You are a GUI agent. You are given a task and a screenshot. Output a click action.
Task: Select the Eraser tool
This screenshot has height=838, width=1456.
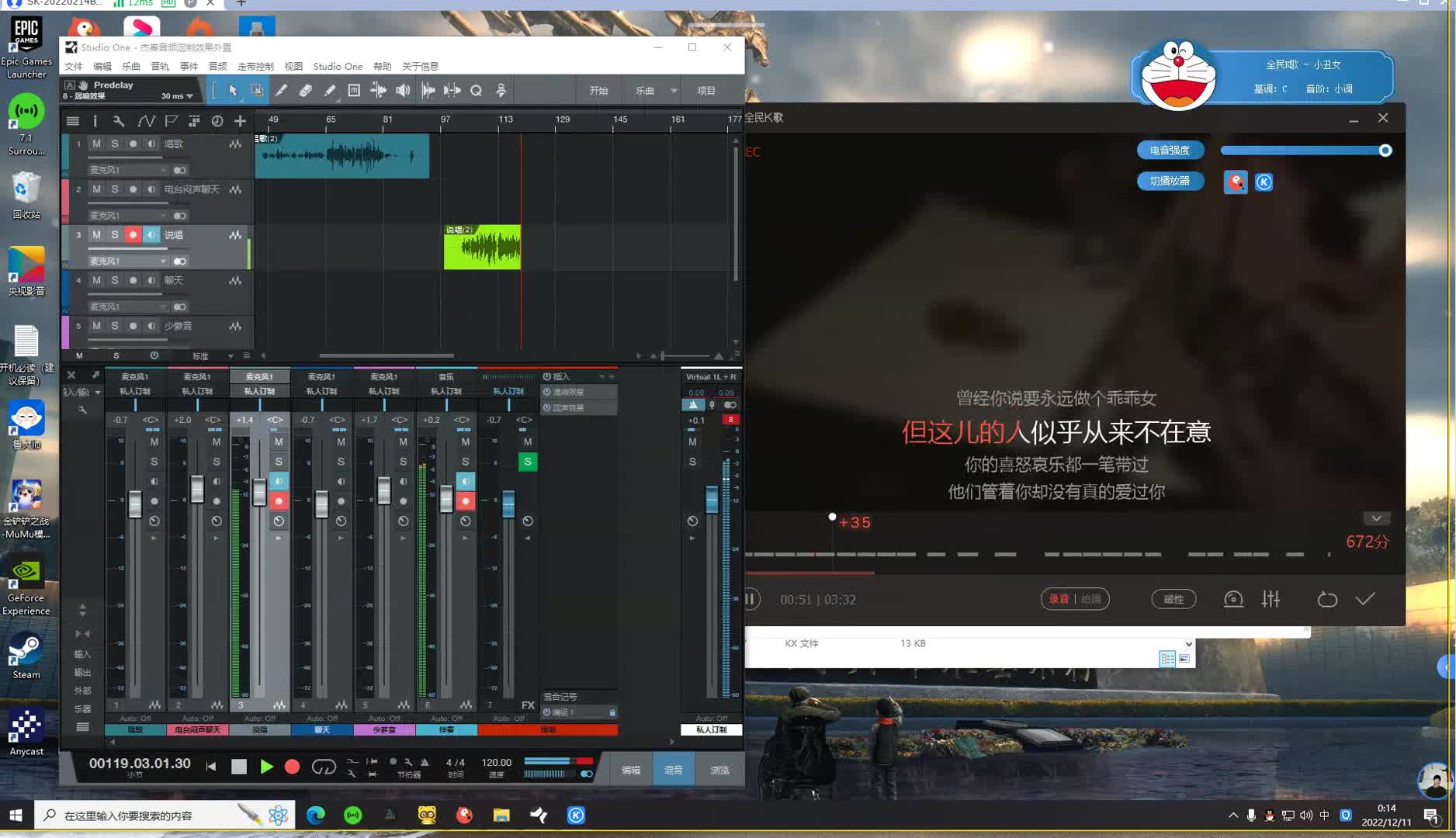click(x=305, y=91)
